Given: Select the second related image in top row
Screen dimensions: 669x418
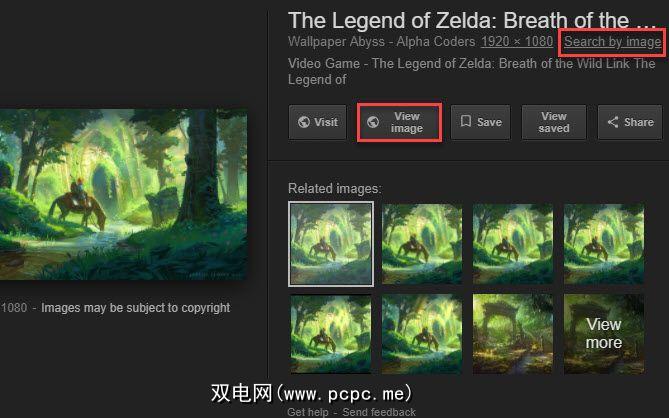Looking at the screenshot, I should [x=422, y=244].
